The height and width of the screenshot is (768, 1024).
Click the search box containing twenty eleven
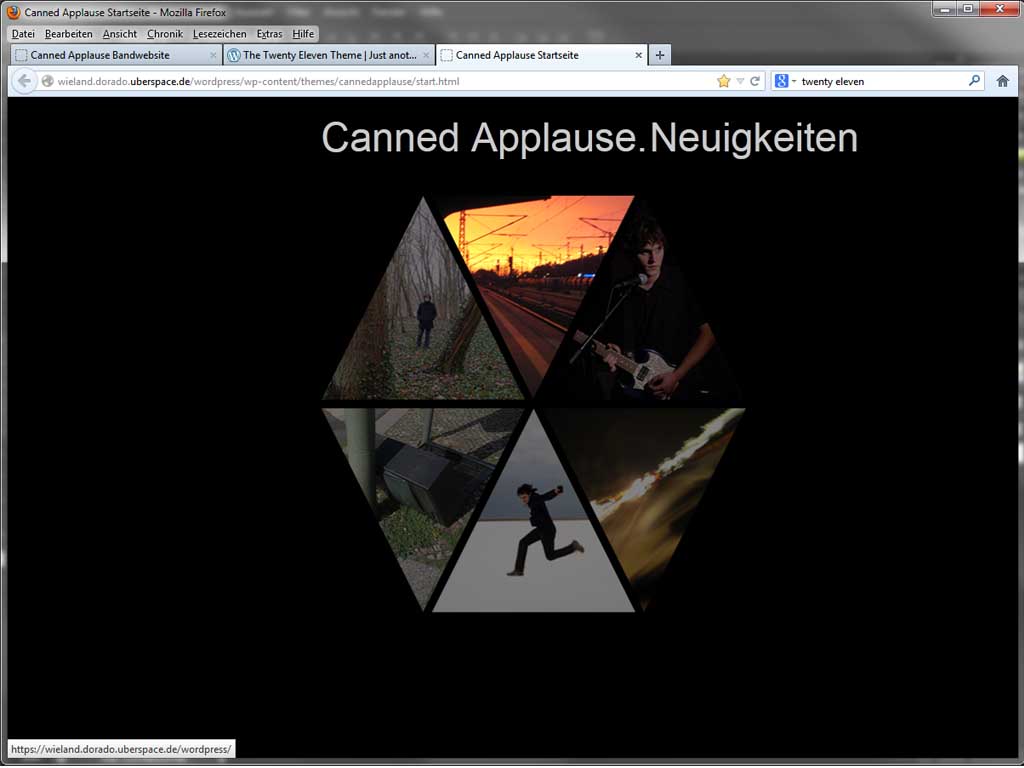tap(880, 81)
